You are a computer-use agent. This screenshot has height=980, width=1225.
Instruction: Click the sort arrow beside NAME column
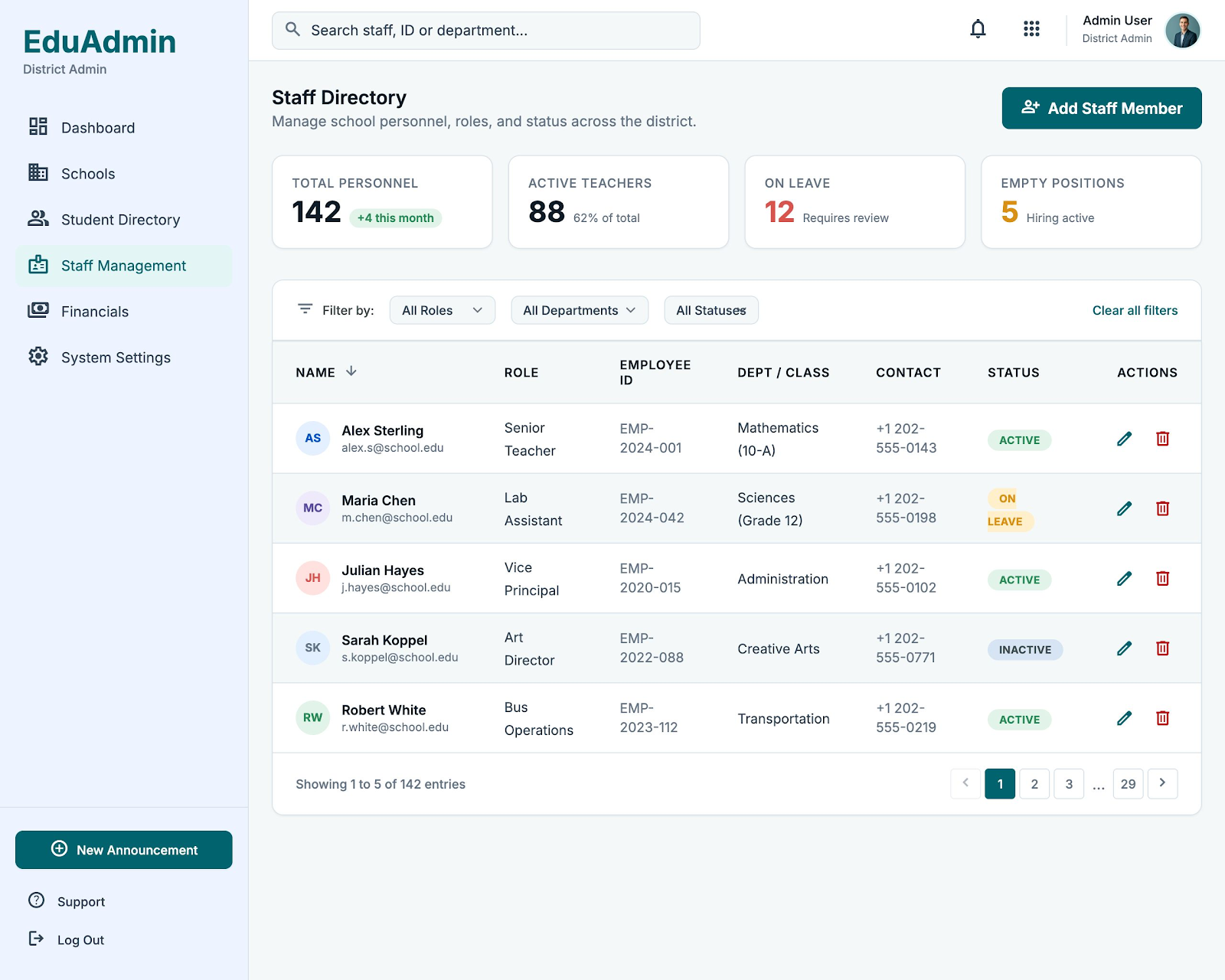pyautogui.click(x=351, y=371)
